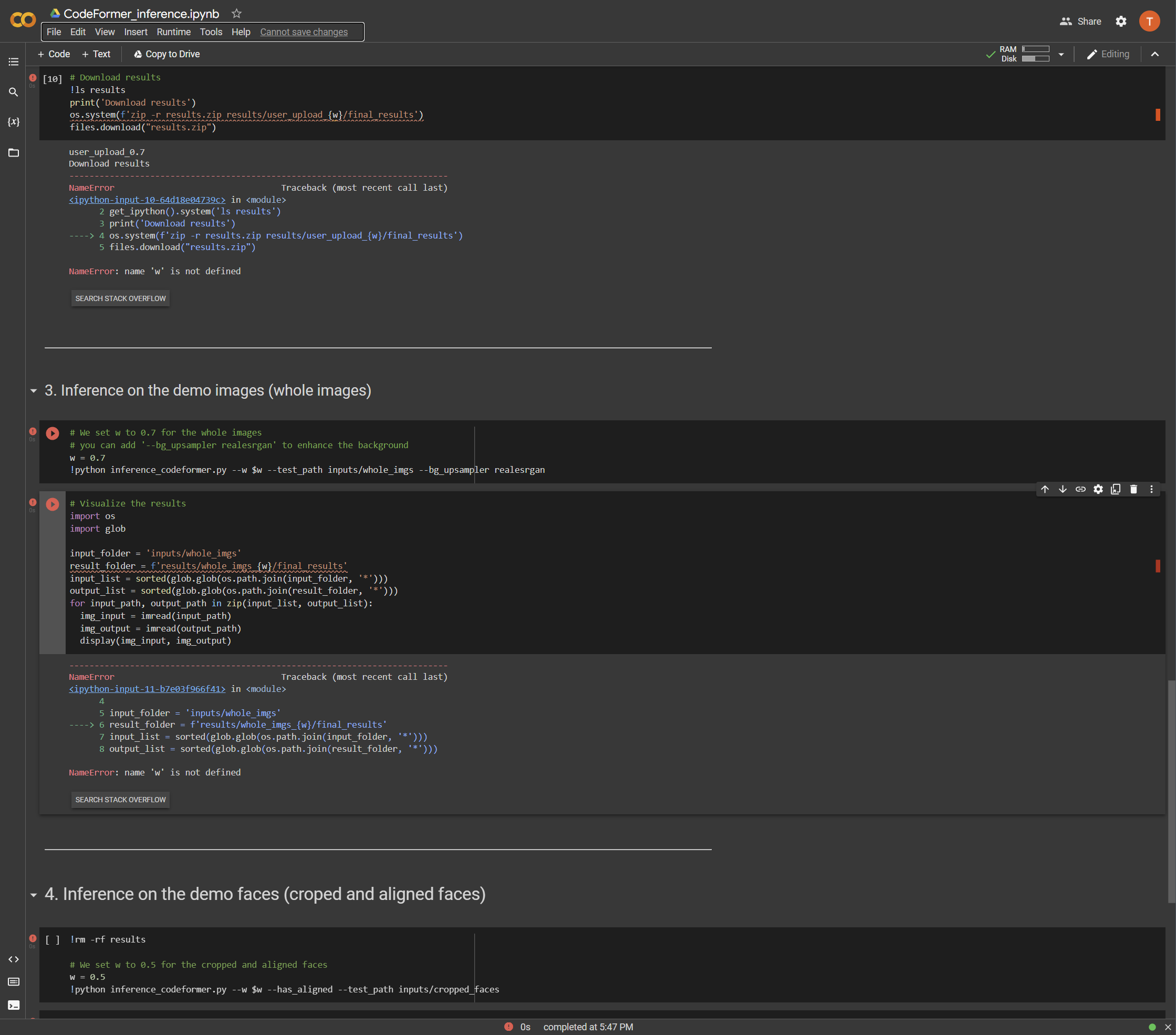
Task: Open the Tools menu
Action: click(x=211, y=32)
